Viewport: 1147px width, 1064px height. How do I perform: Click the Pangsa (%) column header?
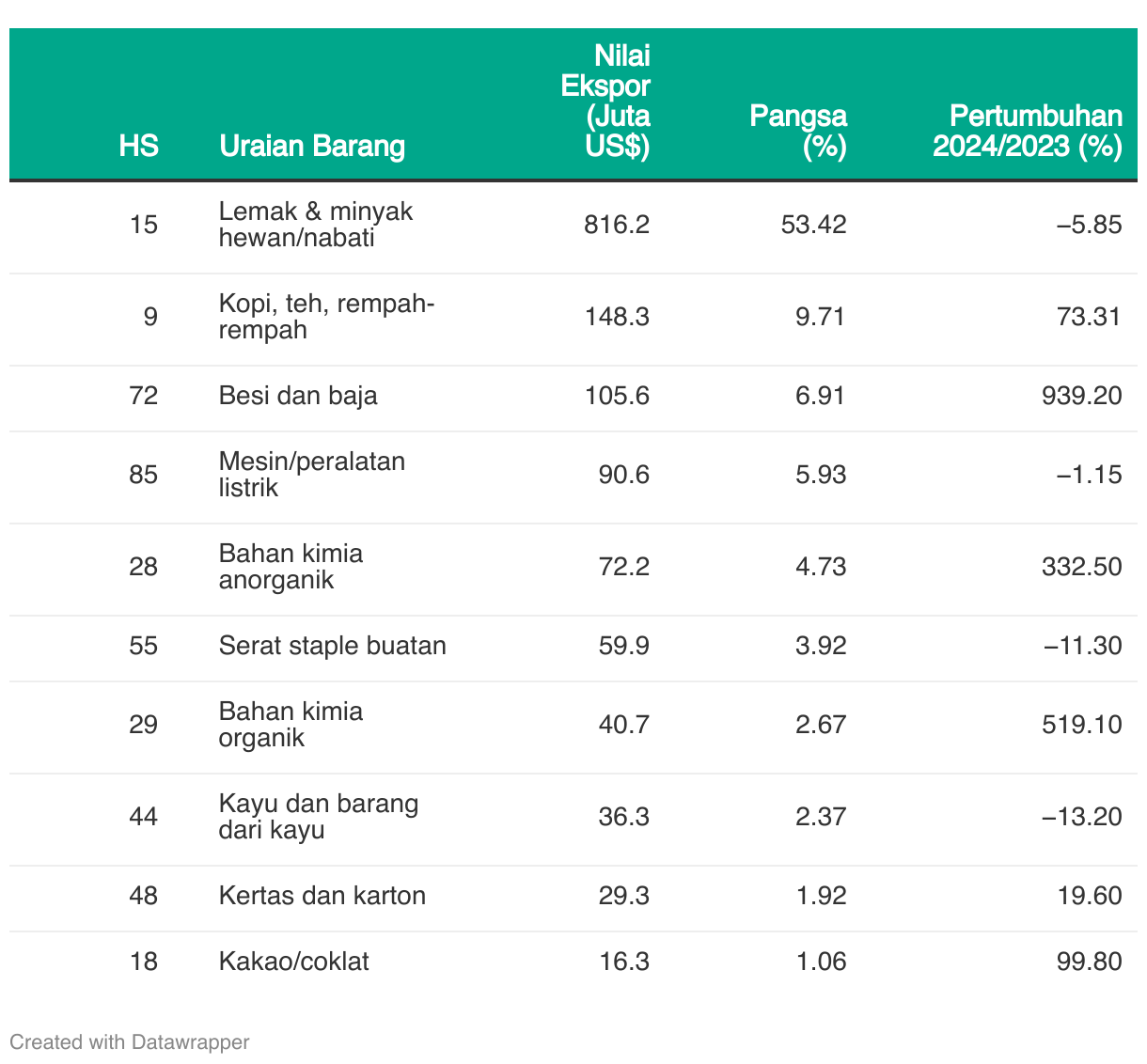pos(798,131)
